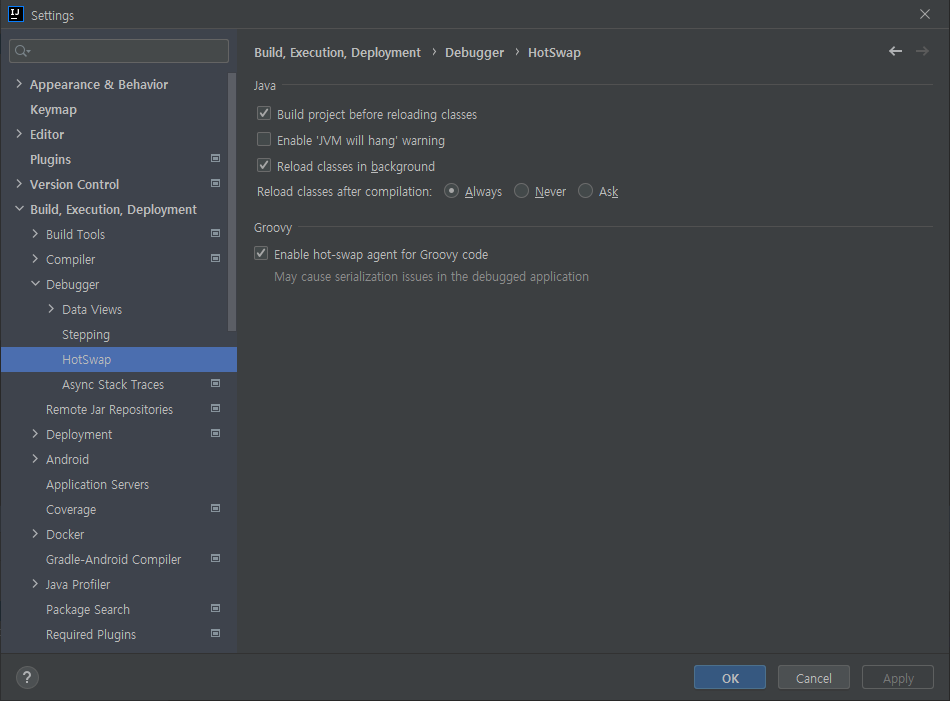Expand the Editor section chevron
This screenshot has height=701, width=950.
coord(19,134)
